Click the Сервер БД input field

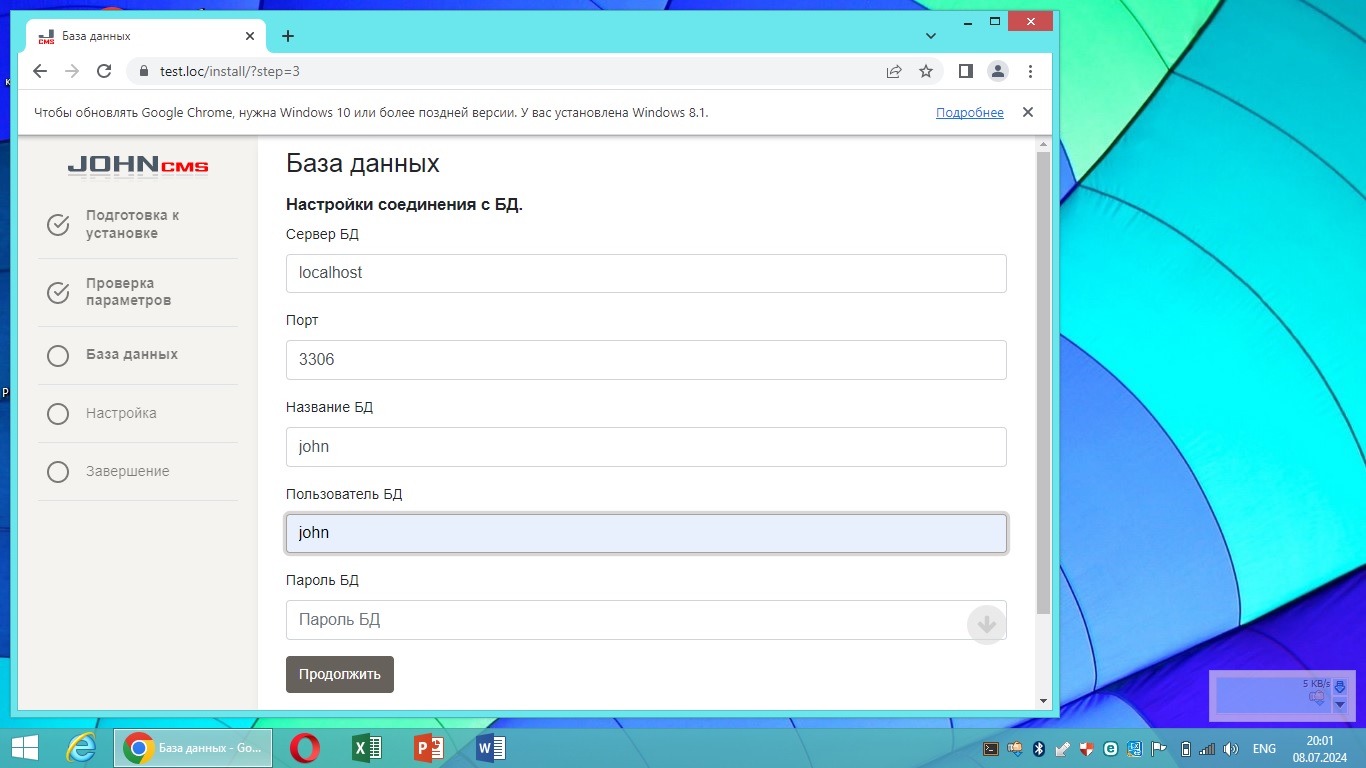point(646,273)
